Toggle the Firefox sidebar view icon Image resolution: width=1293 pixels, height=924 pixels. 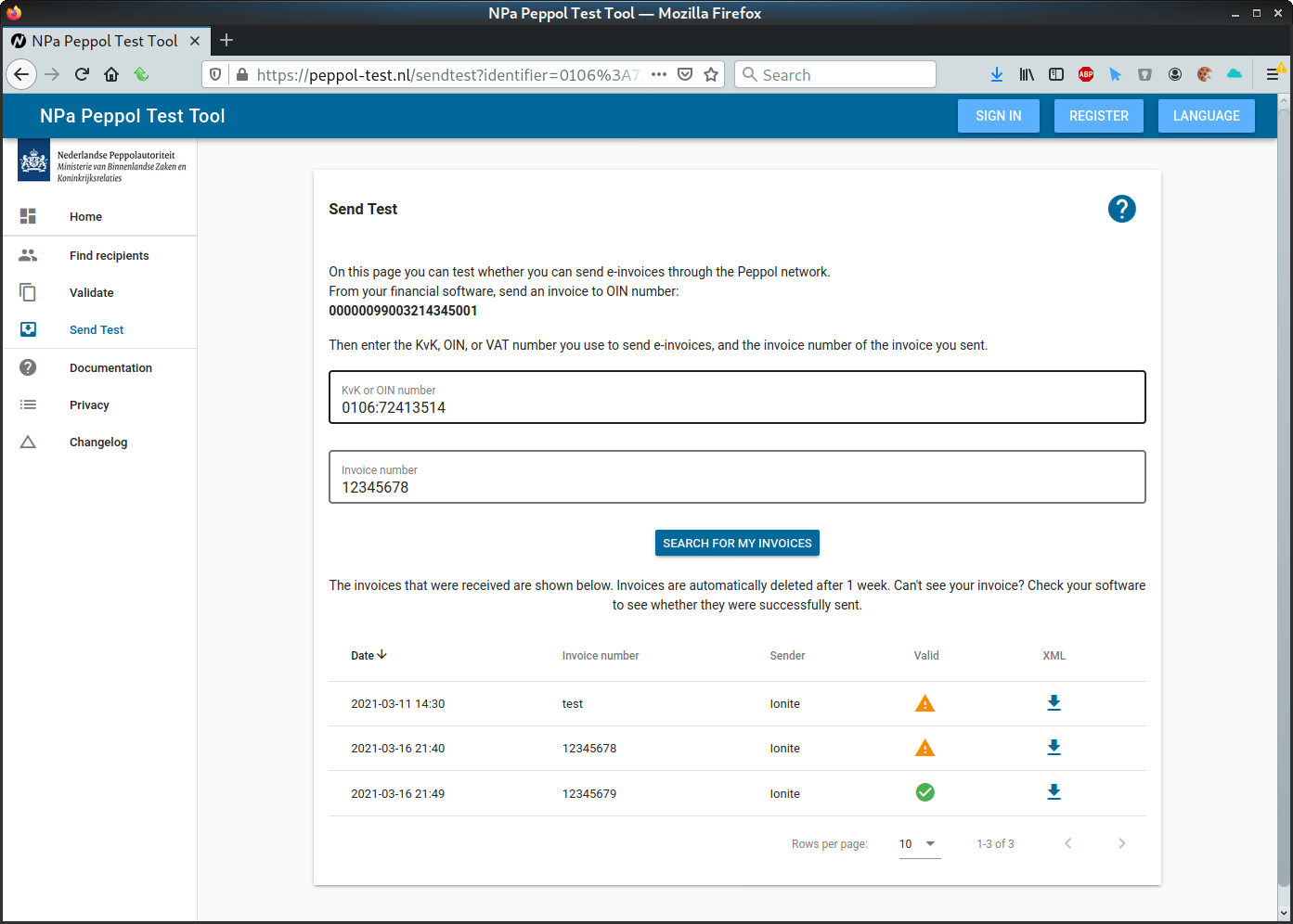tap(1056, 74)
